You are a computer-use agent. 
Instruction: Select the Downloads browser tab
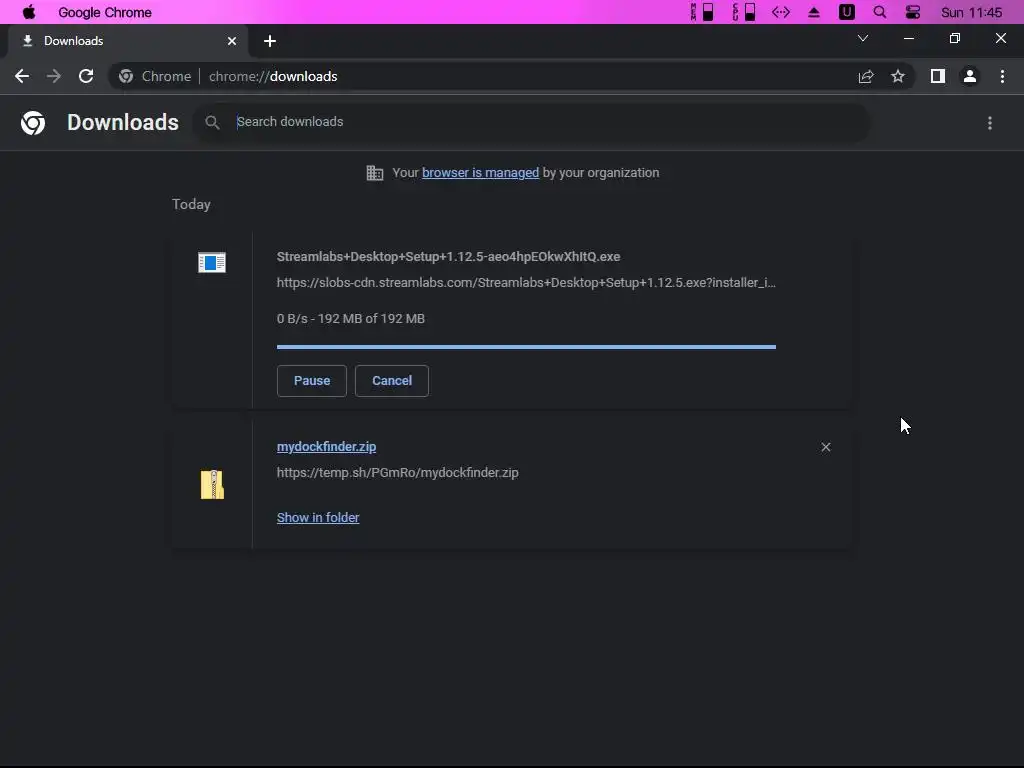point(128,40)
